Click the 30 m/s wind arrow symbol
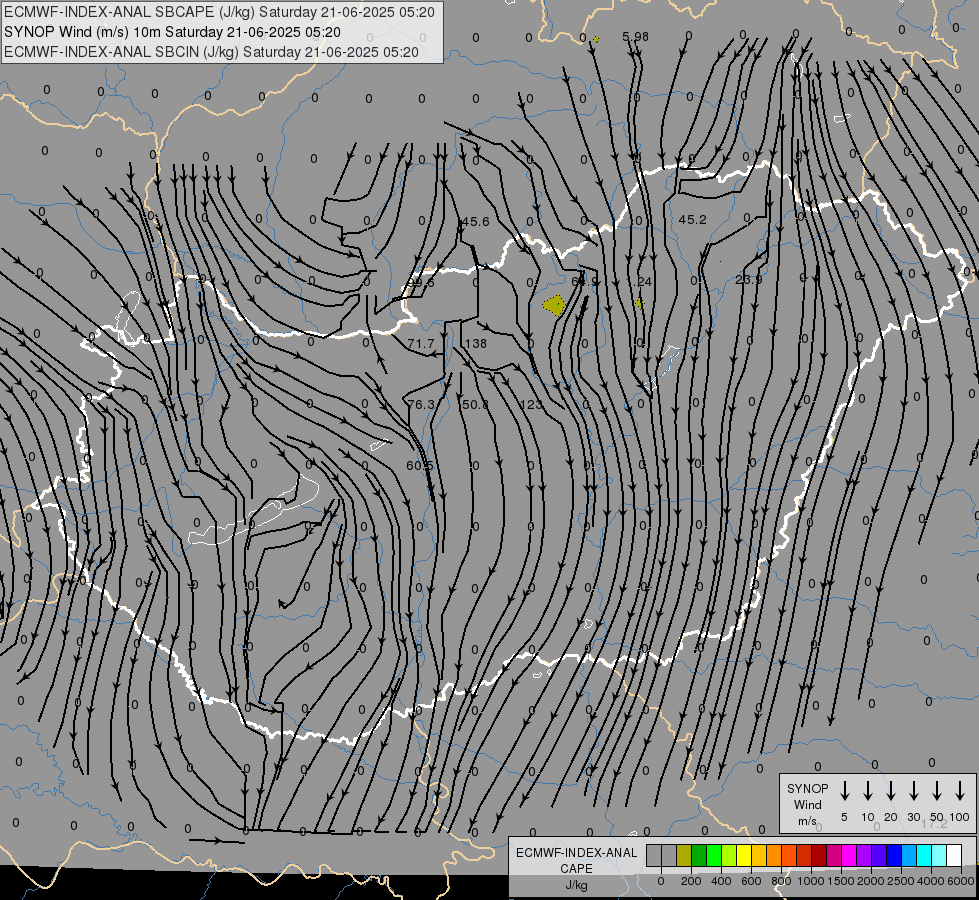Screen dimensions: 979x900 914,791
